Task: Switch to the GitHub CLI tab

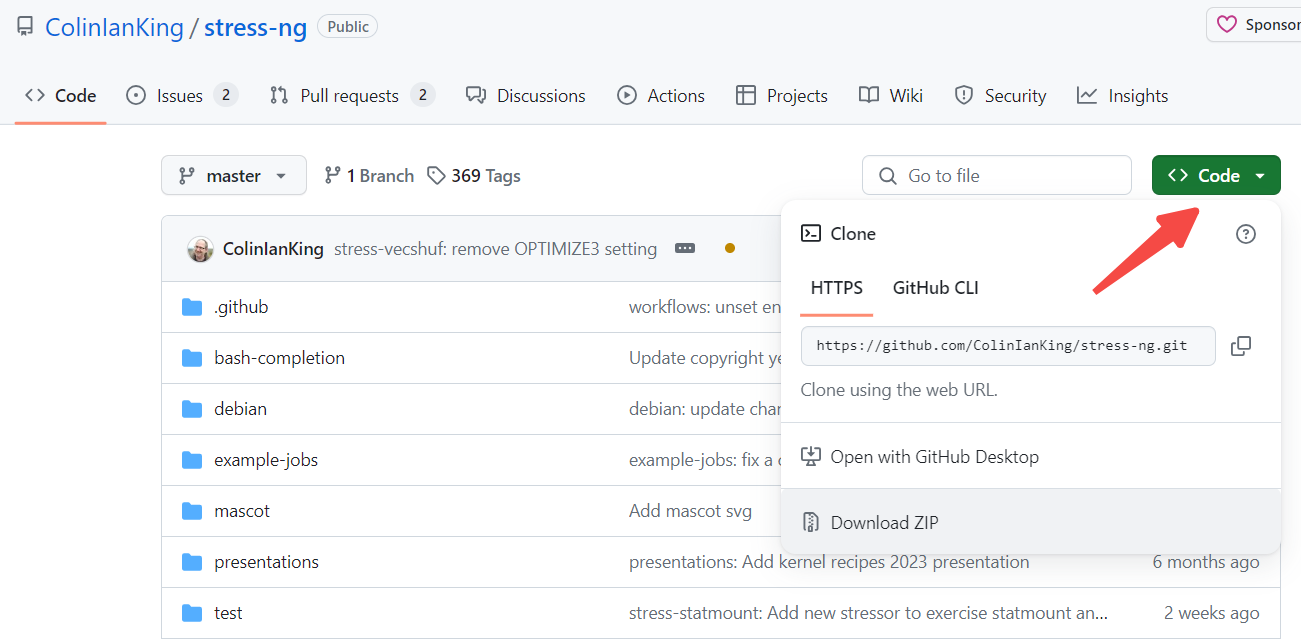Action: pyautogui.click(x=935, y=288)
